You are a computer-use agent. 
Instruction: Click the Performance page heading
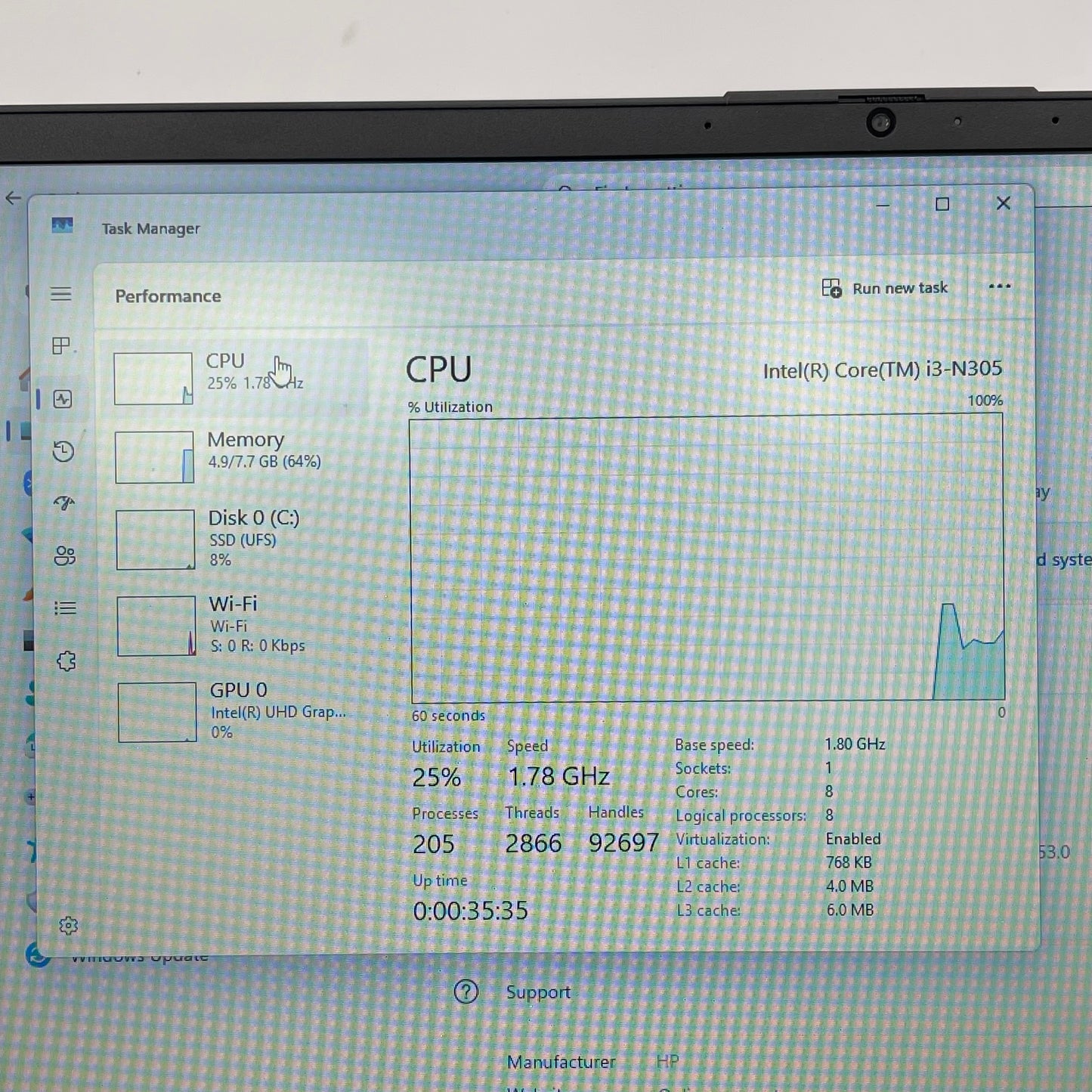tap(168, 296)
